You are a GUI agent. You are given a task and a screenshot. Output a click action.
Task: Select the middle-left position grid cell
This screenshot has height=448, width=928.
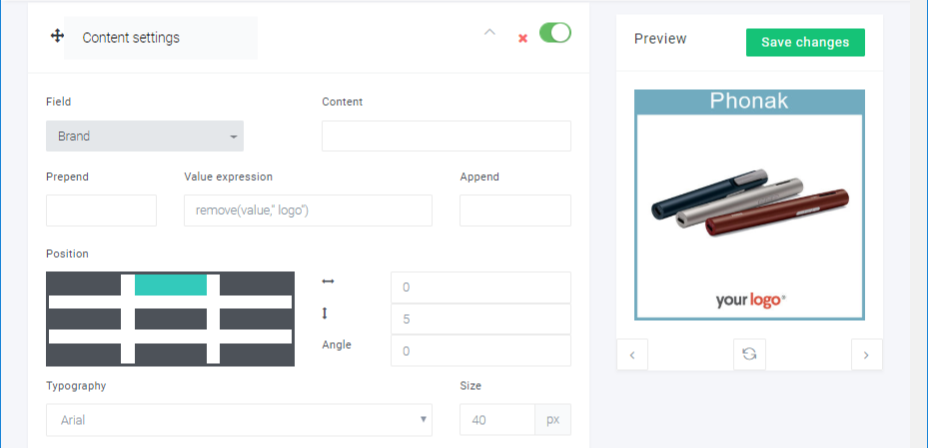pyautogui.click(x=83, y=319)
